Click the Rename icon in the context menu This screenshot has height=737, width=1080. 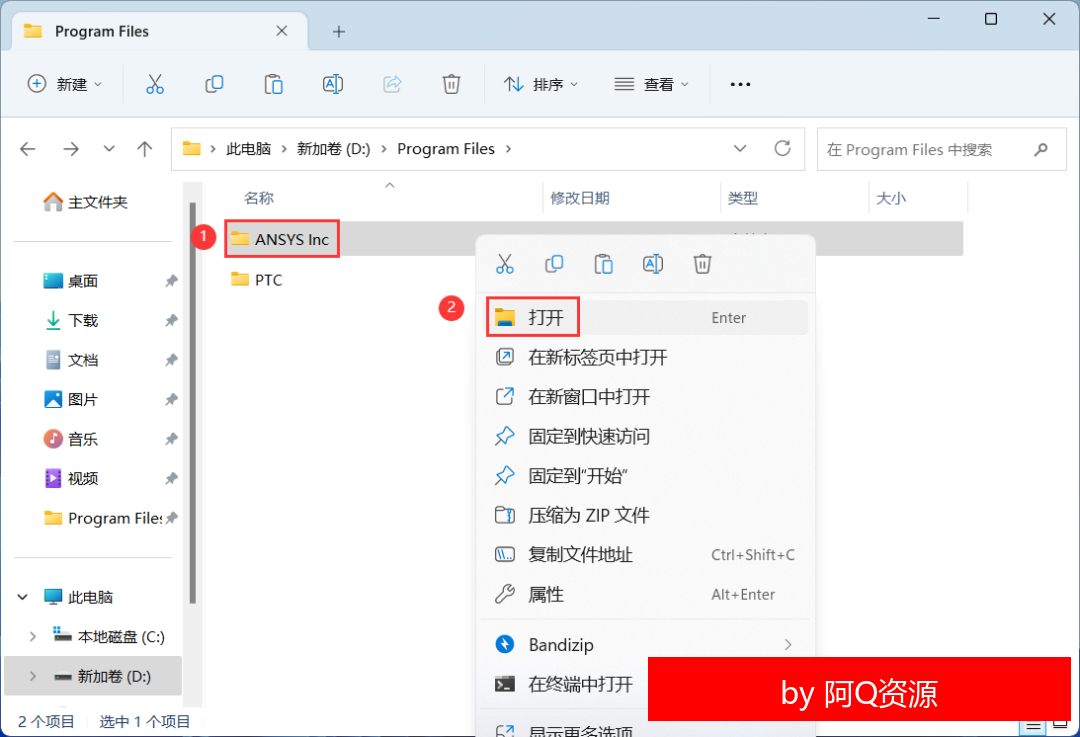coord(653,264)
